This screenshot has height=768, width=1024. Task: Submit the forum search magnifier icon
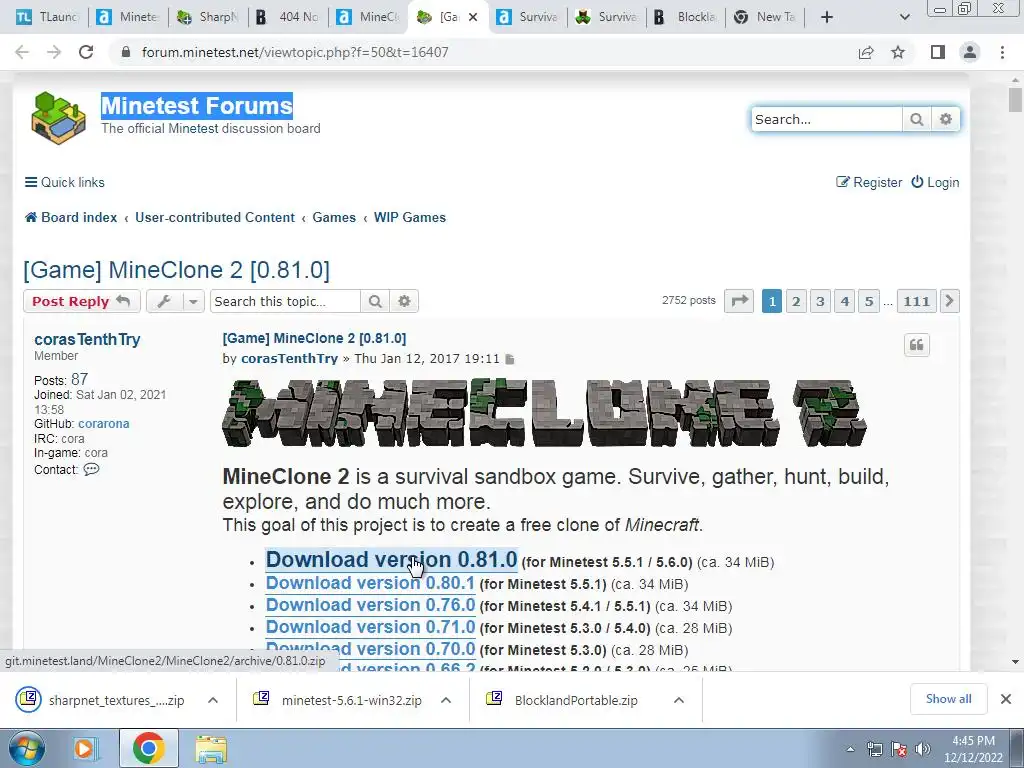pyautogui.click(x=916, y=120)
